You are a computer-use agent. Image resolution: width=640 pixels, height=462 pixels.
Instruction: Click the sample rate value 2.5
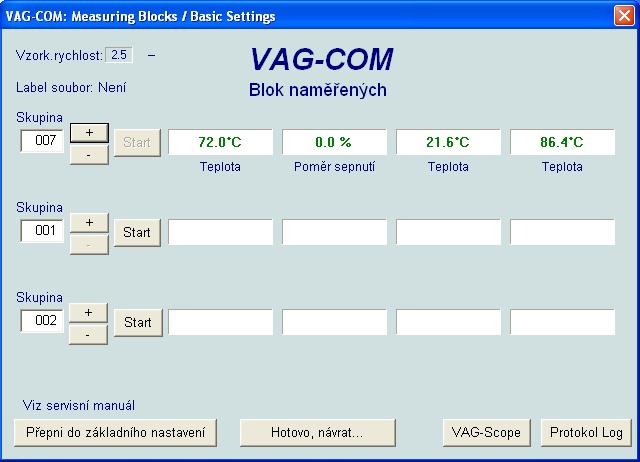pos(119,55)
